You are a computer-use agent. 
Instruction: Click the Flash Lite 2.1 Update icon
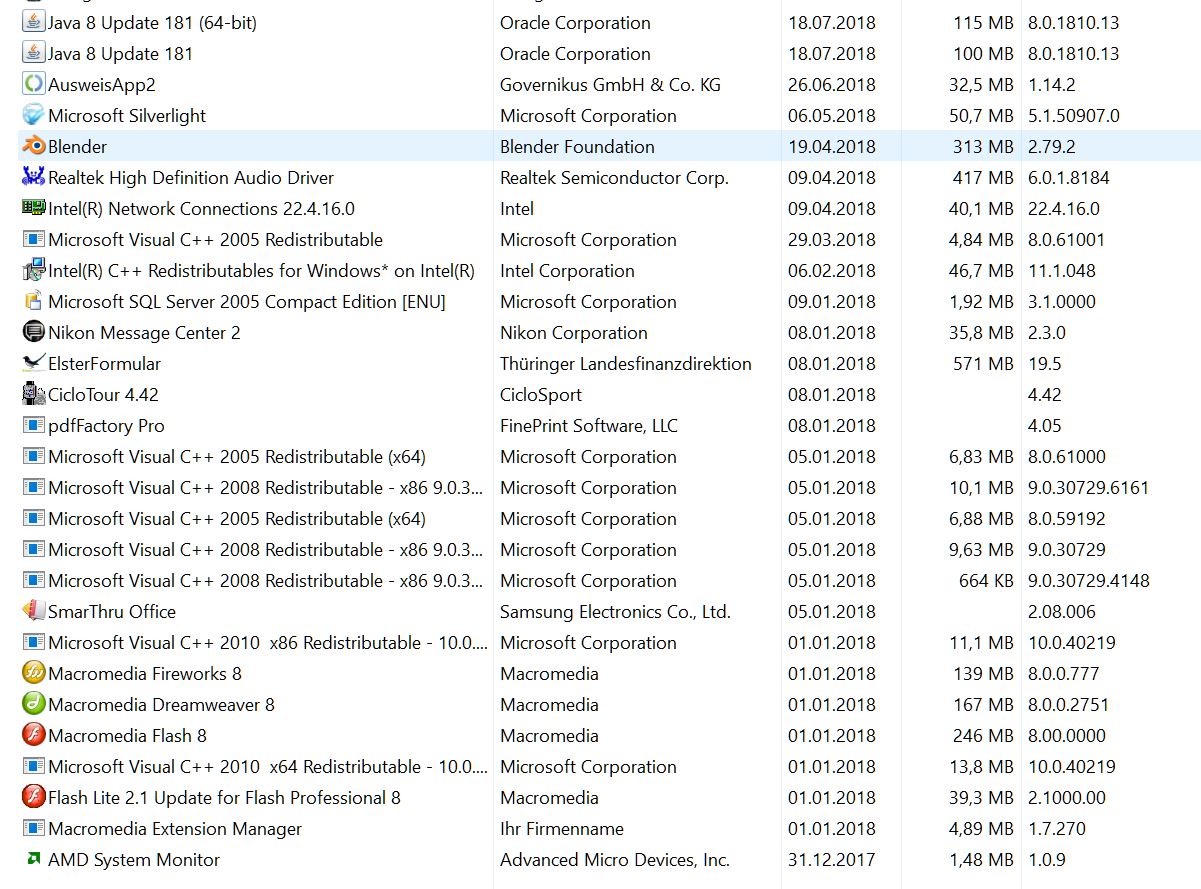pyautogui.click(x=33, y=797)
